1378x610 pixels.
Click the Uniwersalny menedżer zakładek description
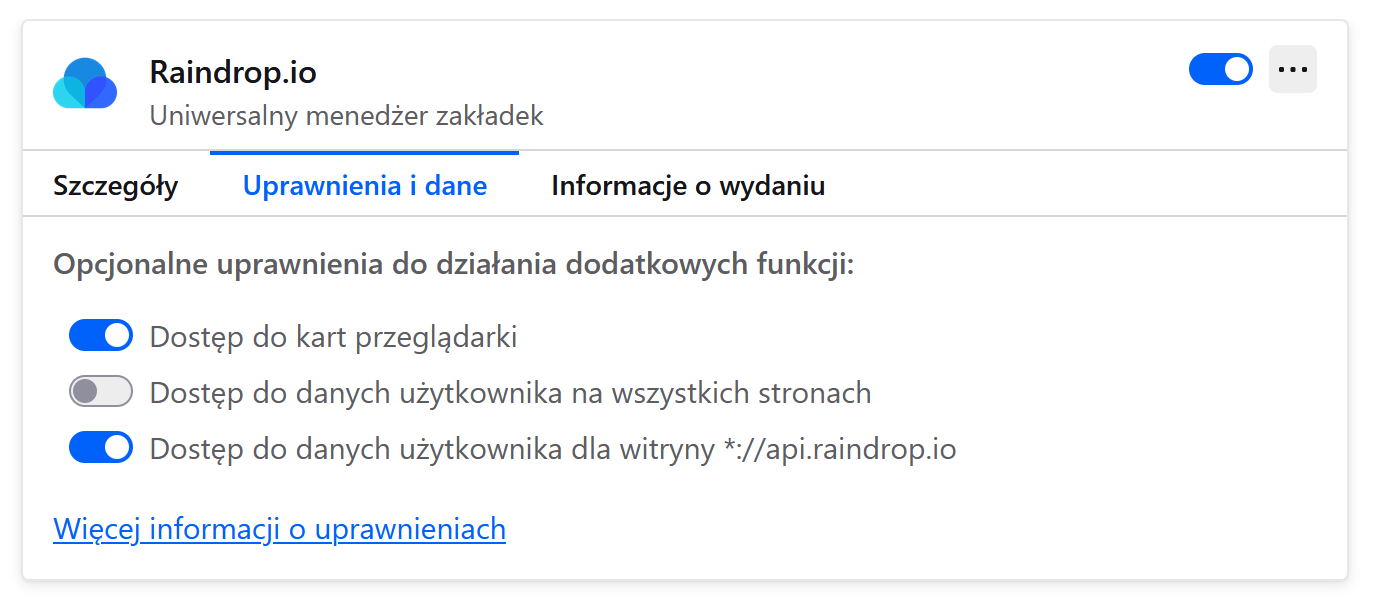pos(346,116)
